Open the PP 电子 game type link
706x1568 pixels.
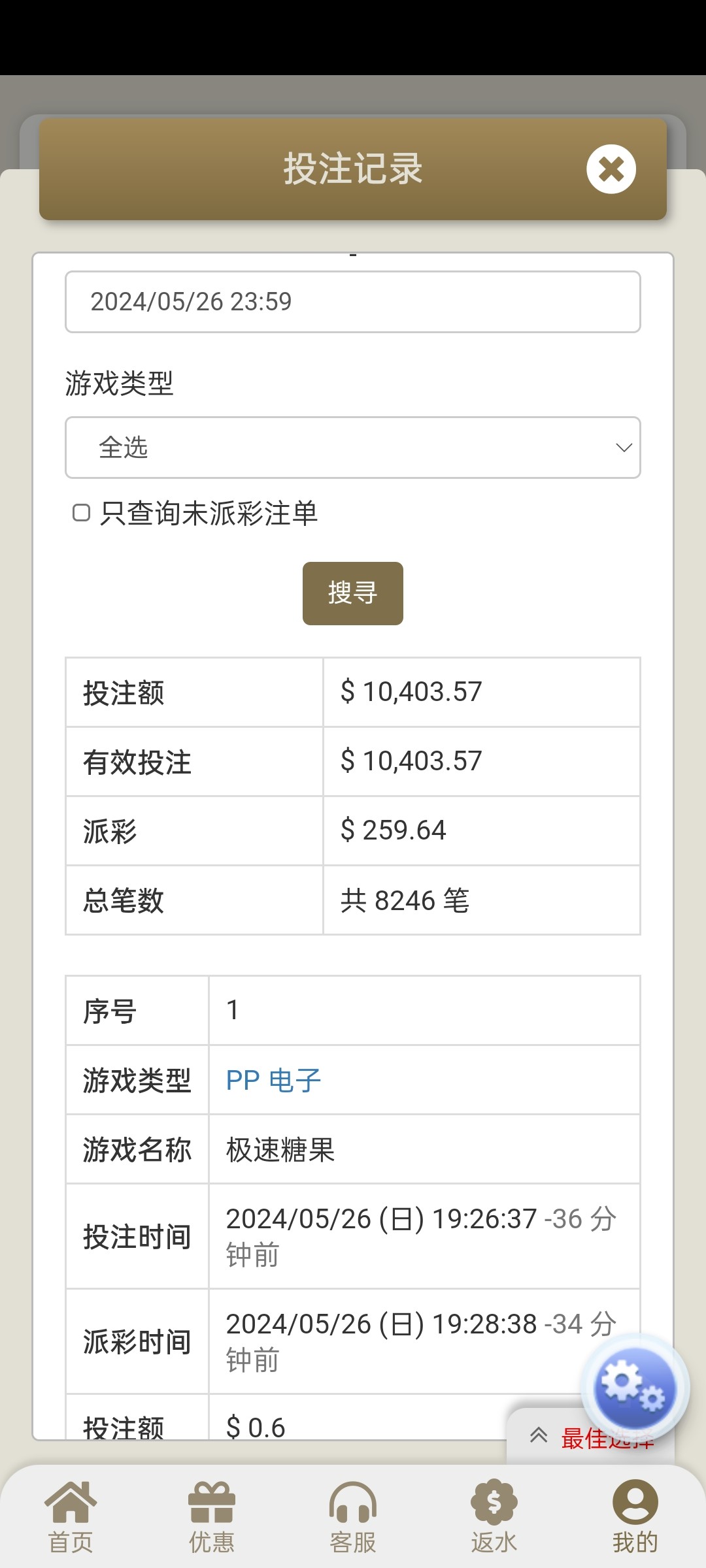point(273,1081)
